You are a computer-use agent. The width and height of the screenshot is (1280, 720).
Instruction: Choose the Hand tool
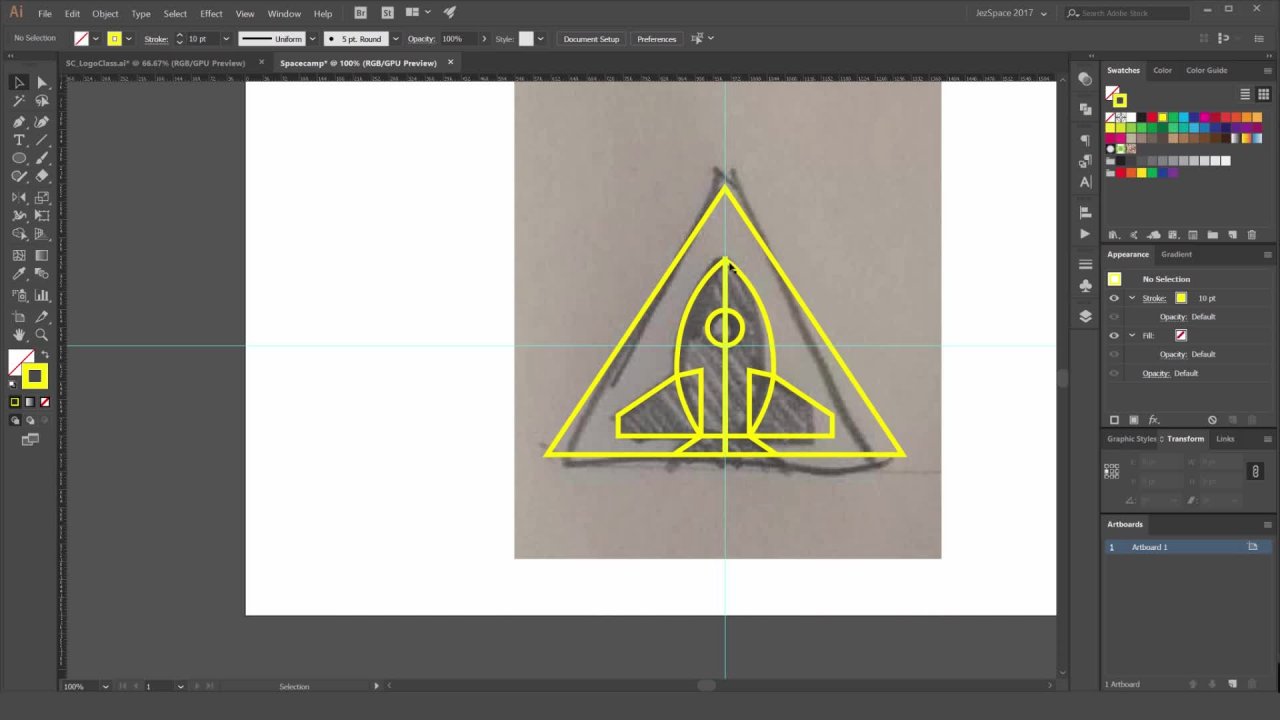tap(19, 335)
